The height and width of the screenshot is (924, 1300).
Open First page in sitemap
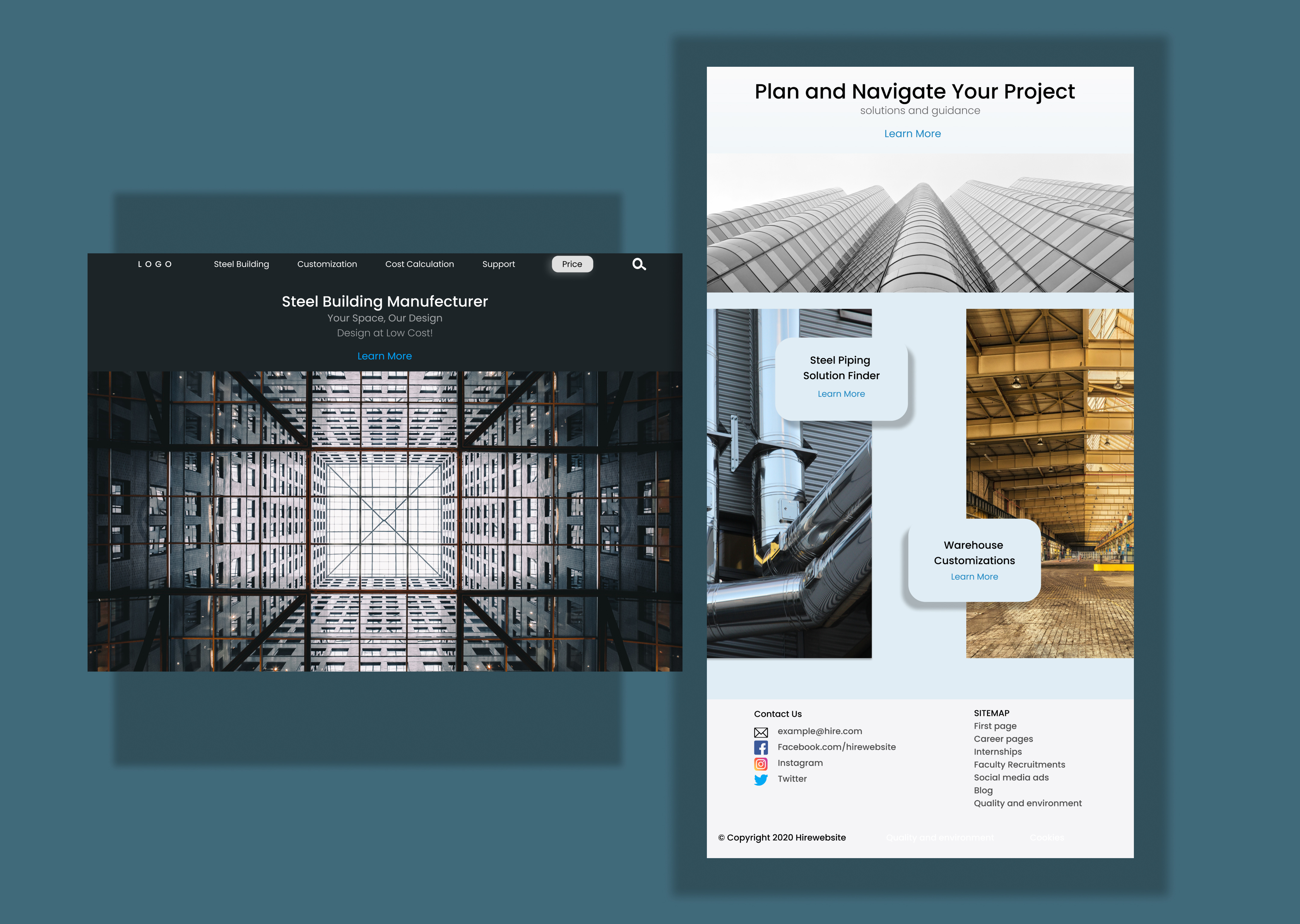pyautogui.click(x=995, y=726)
